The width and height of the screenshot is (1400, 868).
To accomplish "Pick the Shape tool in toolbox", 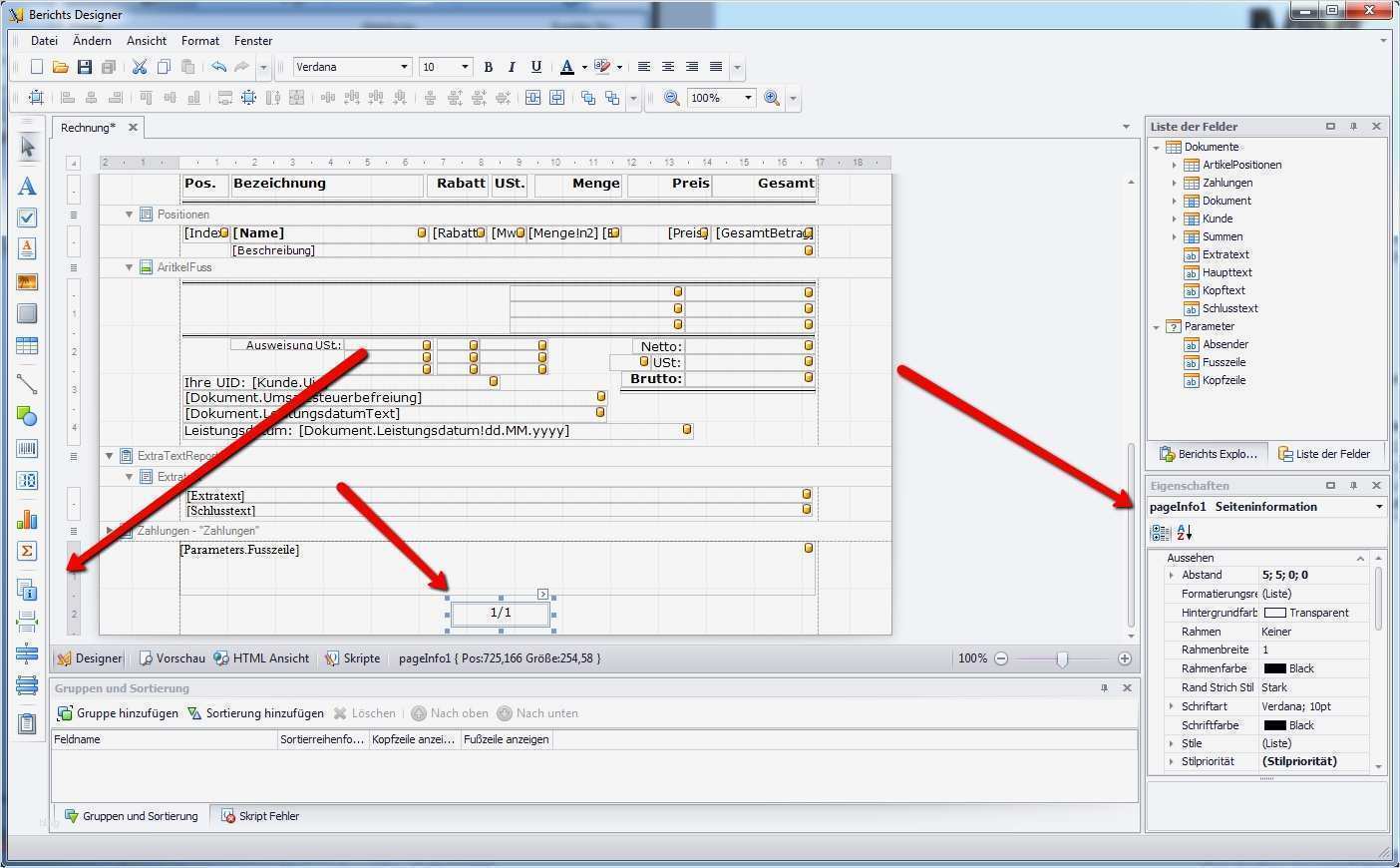I will pos(27,416).
